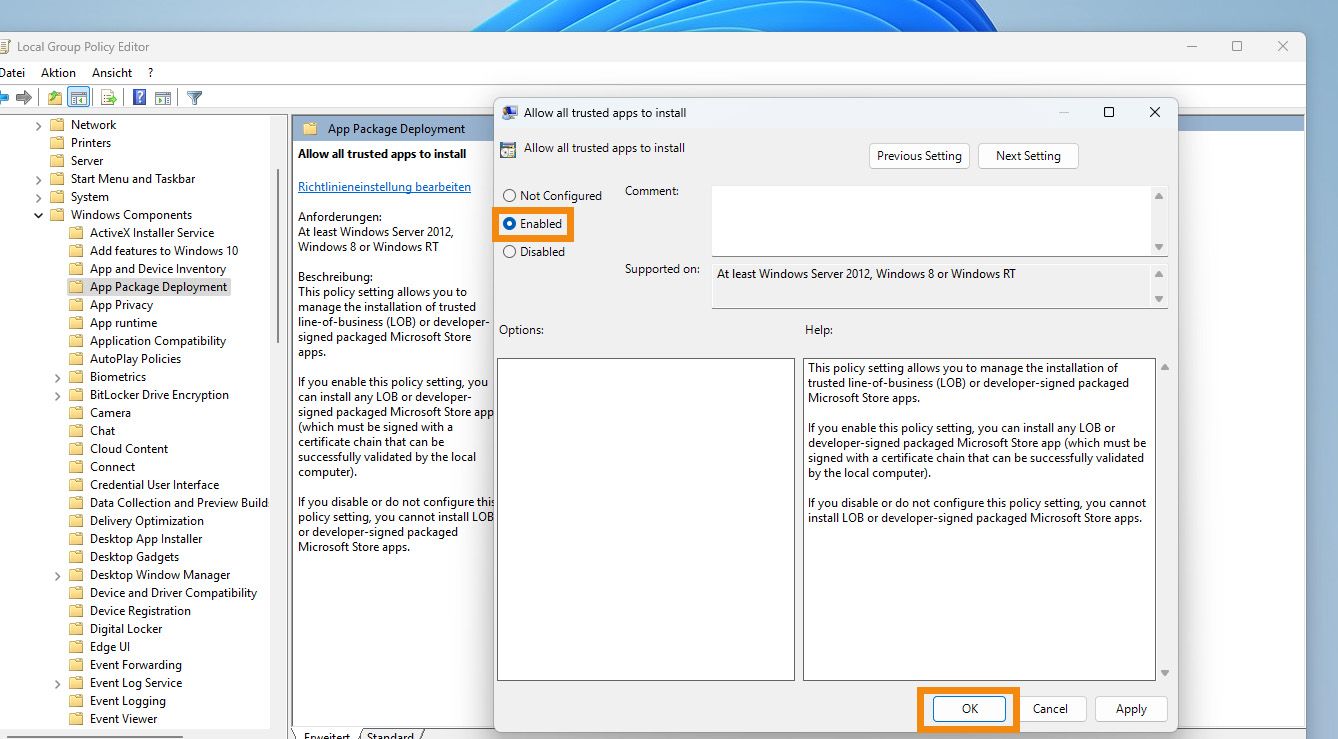Click the folder icon beside ActiveX Installer Service
This screenshot has width=1338, height=739.
[x=75, y=233]
